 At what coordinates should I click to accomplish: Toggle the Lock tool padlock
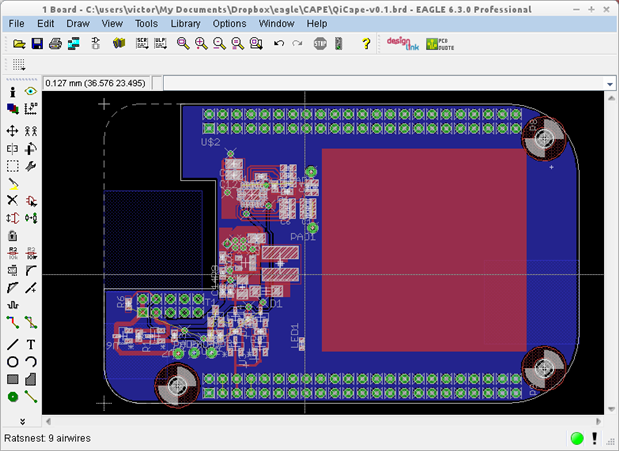click(x=13, y=236)
